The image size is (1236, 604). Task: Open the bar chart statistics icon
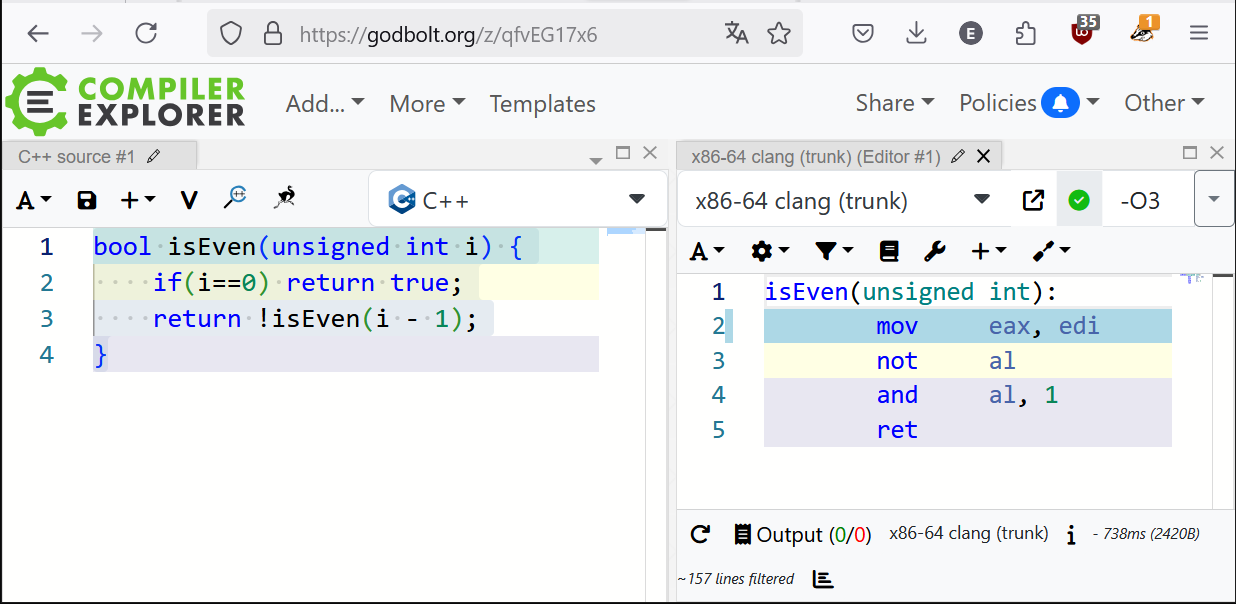(x=823, y=579)
